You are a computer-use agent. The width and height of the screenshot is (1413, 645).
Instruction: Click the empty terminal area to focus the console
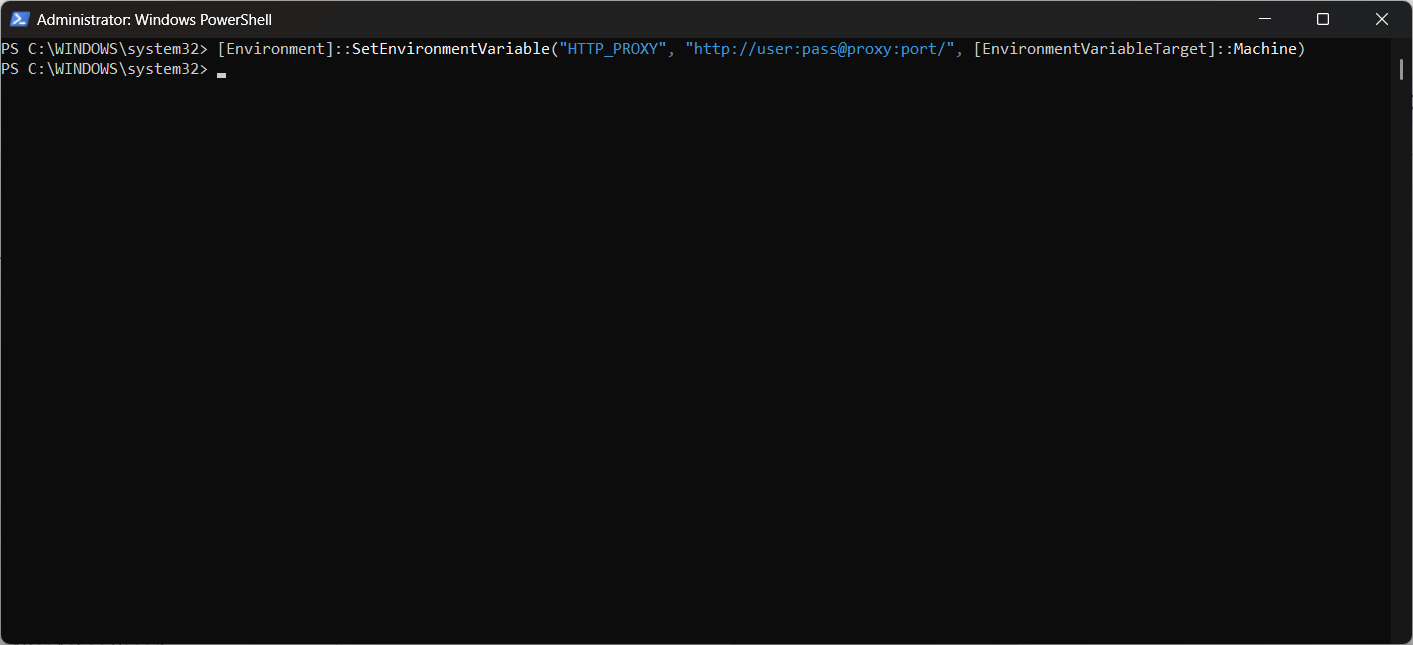(x=700, y=350)
